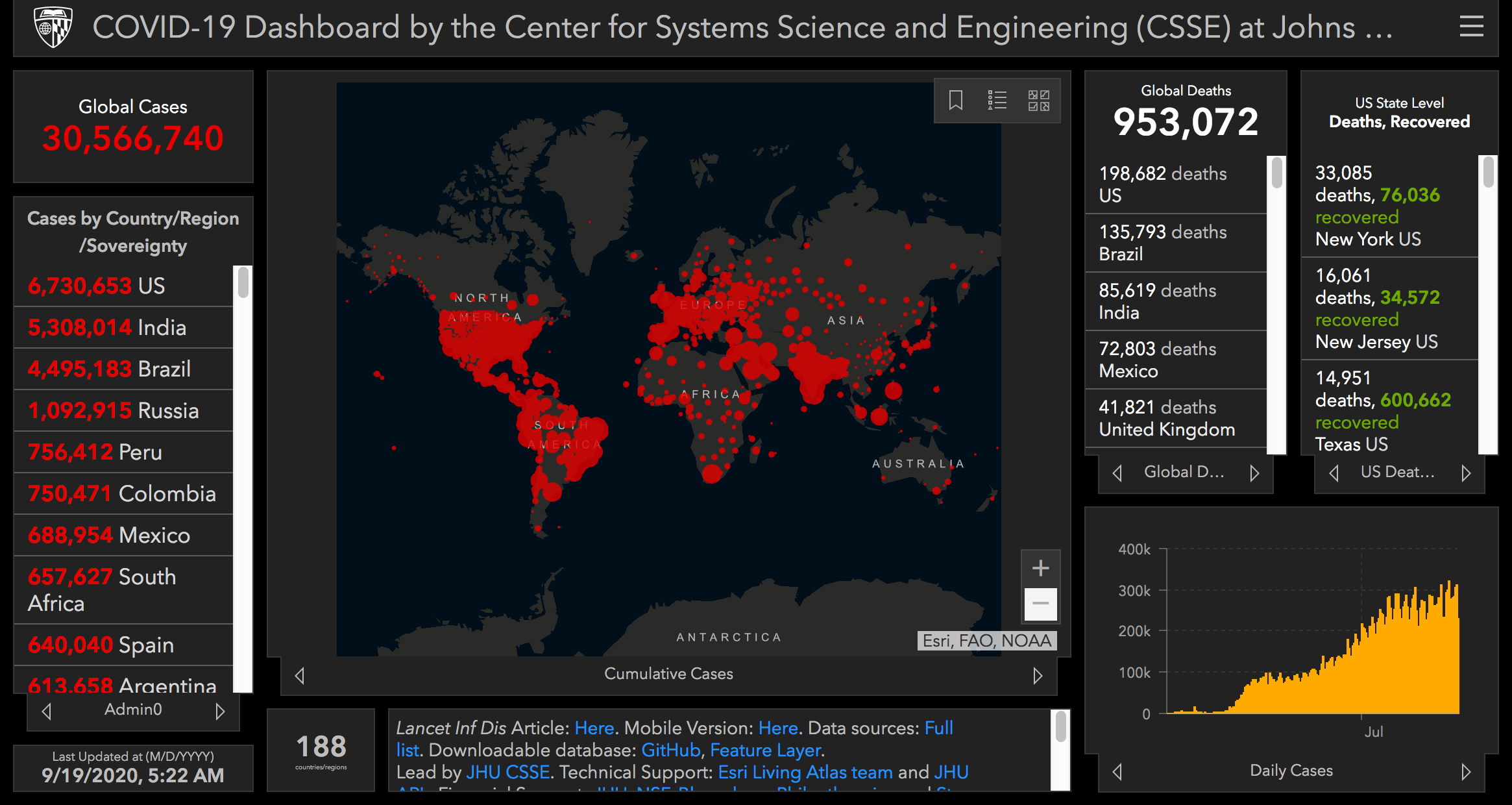Go to previous Cumulative Cases map view

(x=300, y=676)
